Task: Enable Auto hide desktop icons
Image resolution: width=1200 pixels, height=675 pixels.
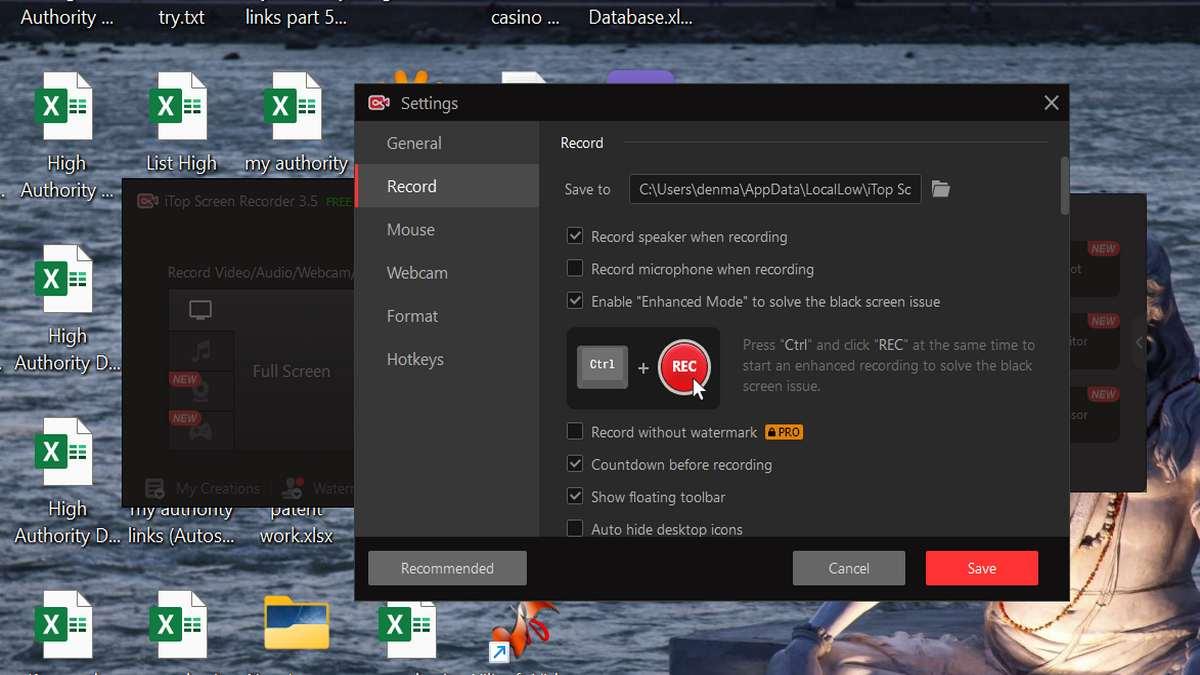Action: [x=575, y=528]
